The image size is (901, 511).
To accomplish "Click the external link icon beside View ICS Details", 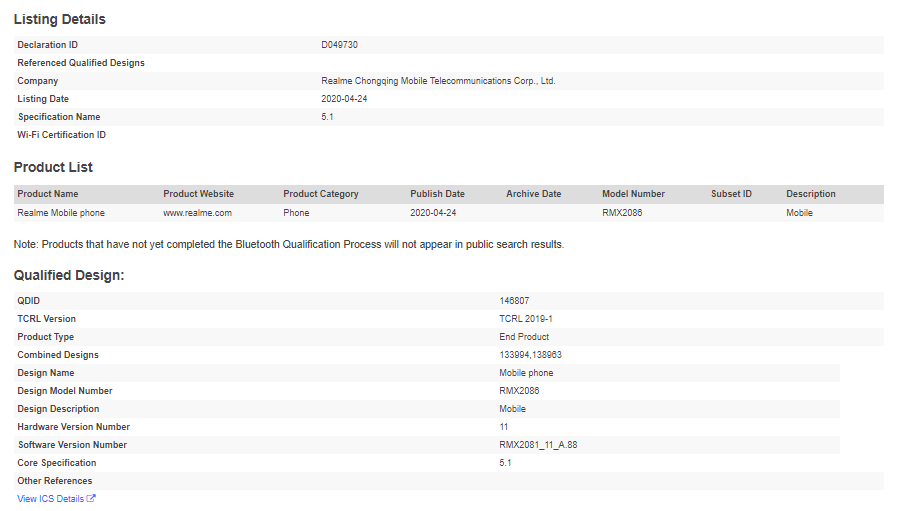I will [x=92, y=499].
